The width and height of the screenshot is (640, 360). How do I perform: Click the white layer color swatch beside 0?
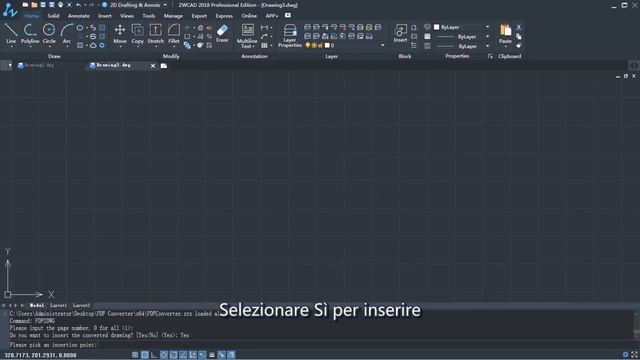[x=327, y=45]
